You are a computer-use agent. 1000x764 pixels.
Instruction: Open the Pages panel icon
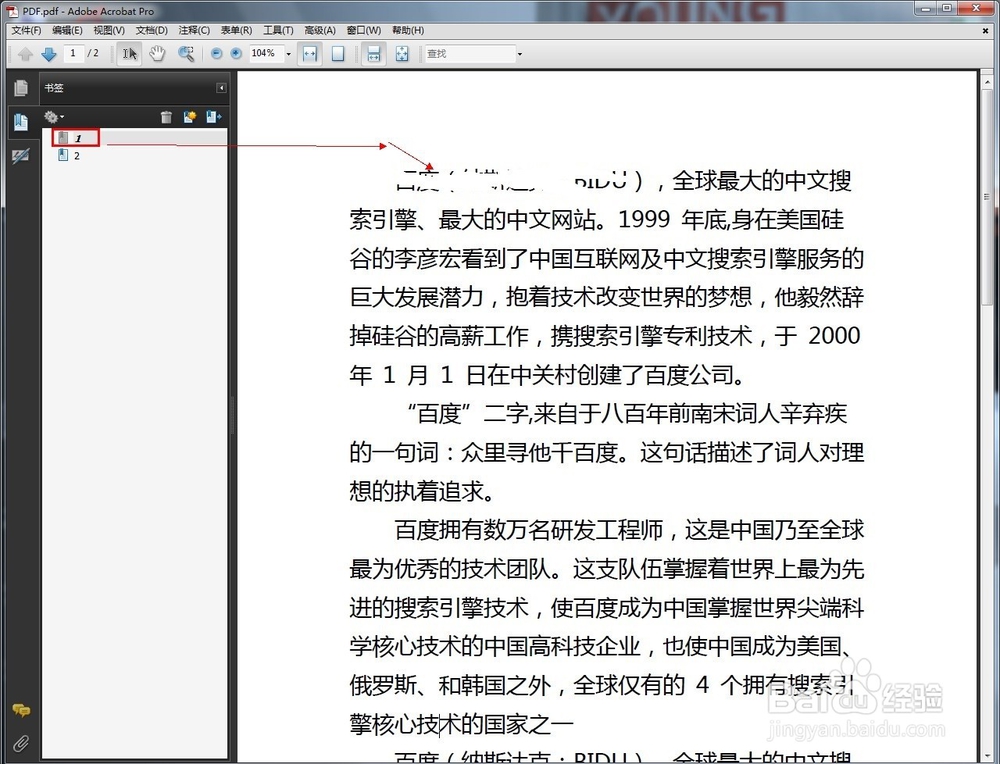(20, 88)
